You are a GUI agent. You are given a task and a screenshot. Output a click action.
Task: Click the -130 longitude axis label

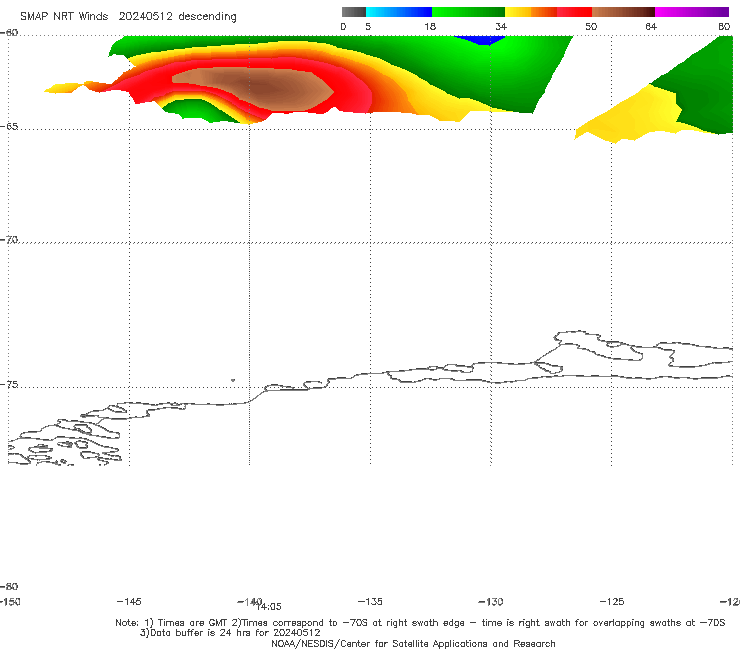(491, 602)
